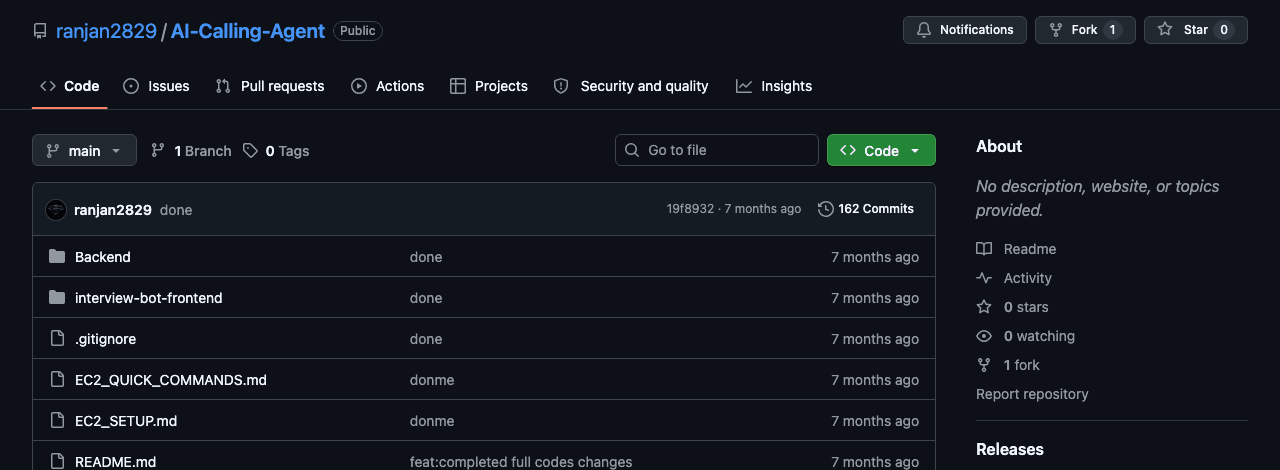Open the Pull requests tab
The image size is (1280, 470).
click(x=270, y=86)
